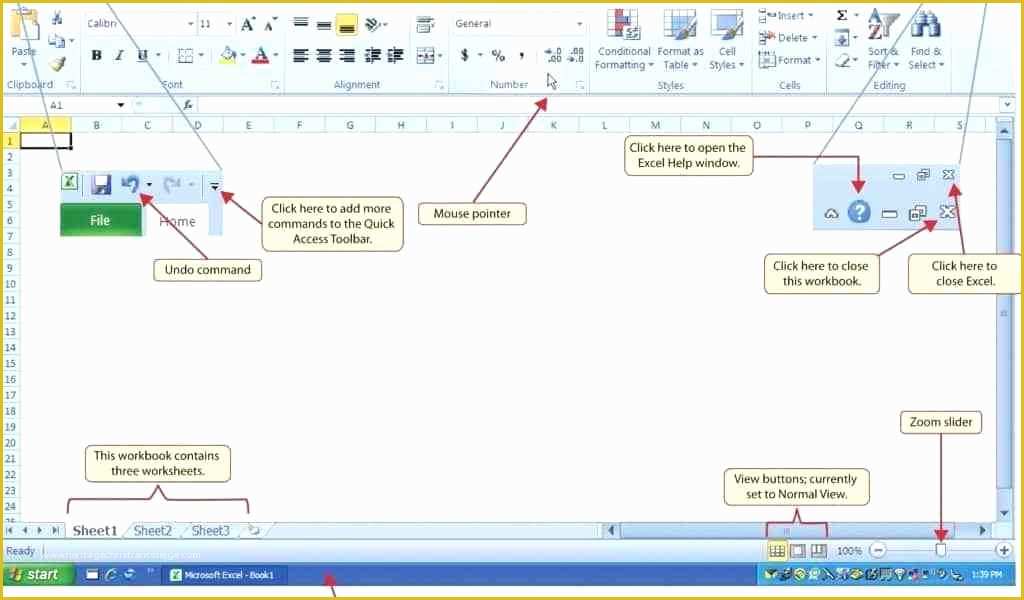The image size is (1024, 600).
Task: Click the Format cells button
Action: tap(790, 60)
